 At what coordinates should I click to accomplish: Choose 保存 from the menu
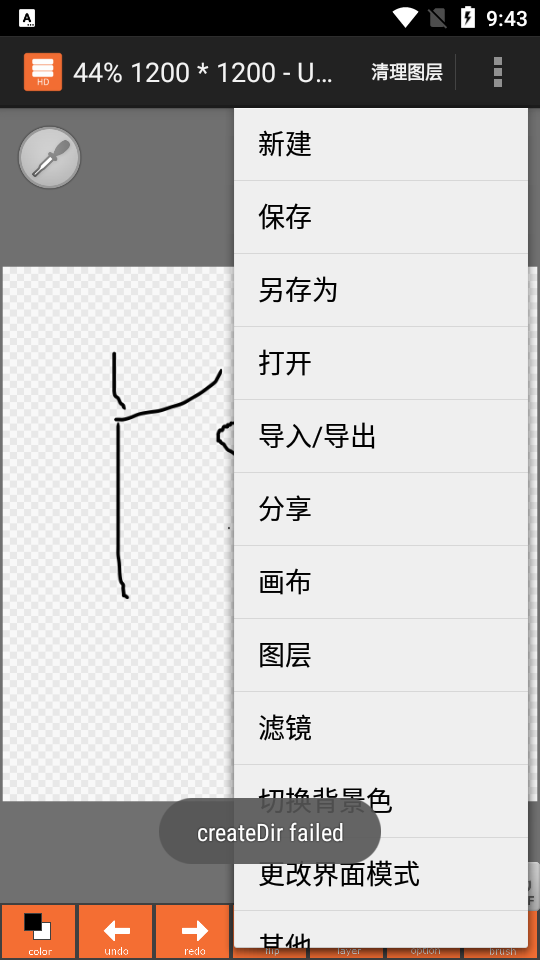pyautogui.click(x=381, y=217)
